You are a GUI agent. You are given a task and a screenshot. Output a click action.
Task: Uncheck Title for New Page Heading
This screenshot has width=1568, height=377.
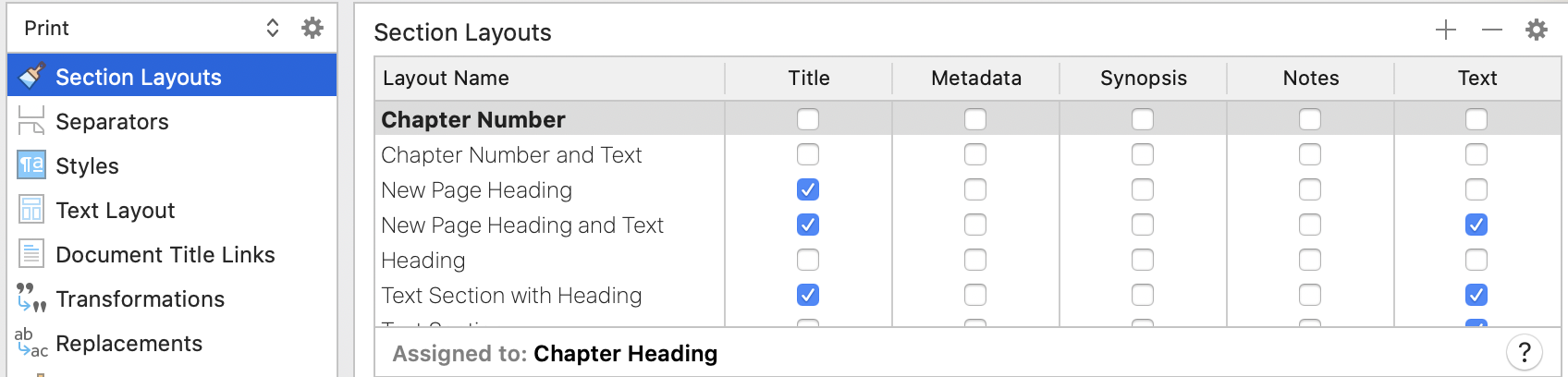(x=808, y=189)
